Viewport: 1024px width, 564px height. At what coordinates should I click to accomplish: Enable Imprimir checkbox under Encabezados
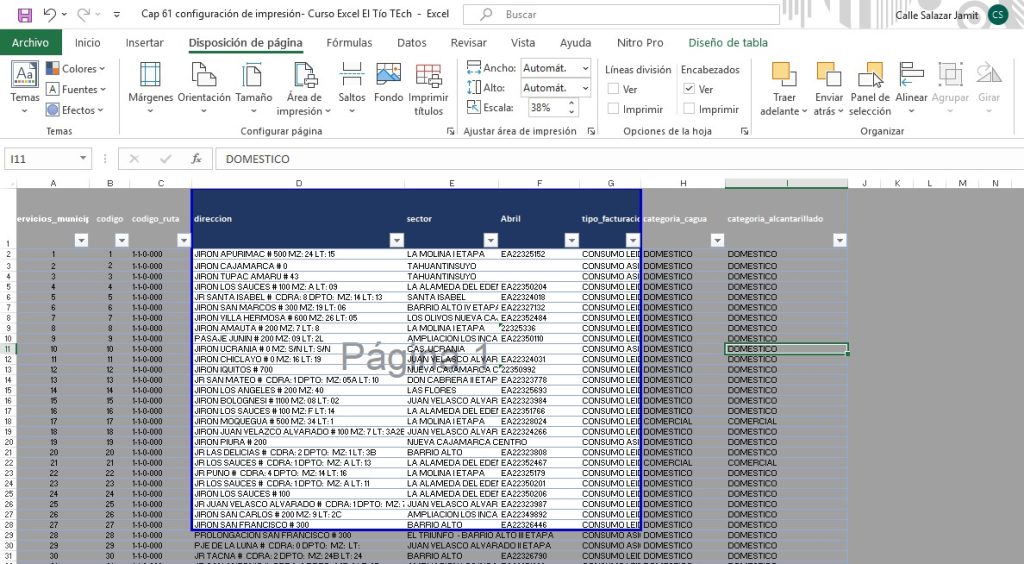[x=690, y=109]
